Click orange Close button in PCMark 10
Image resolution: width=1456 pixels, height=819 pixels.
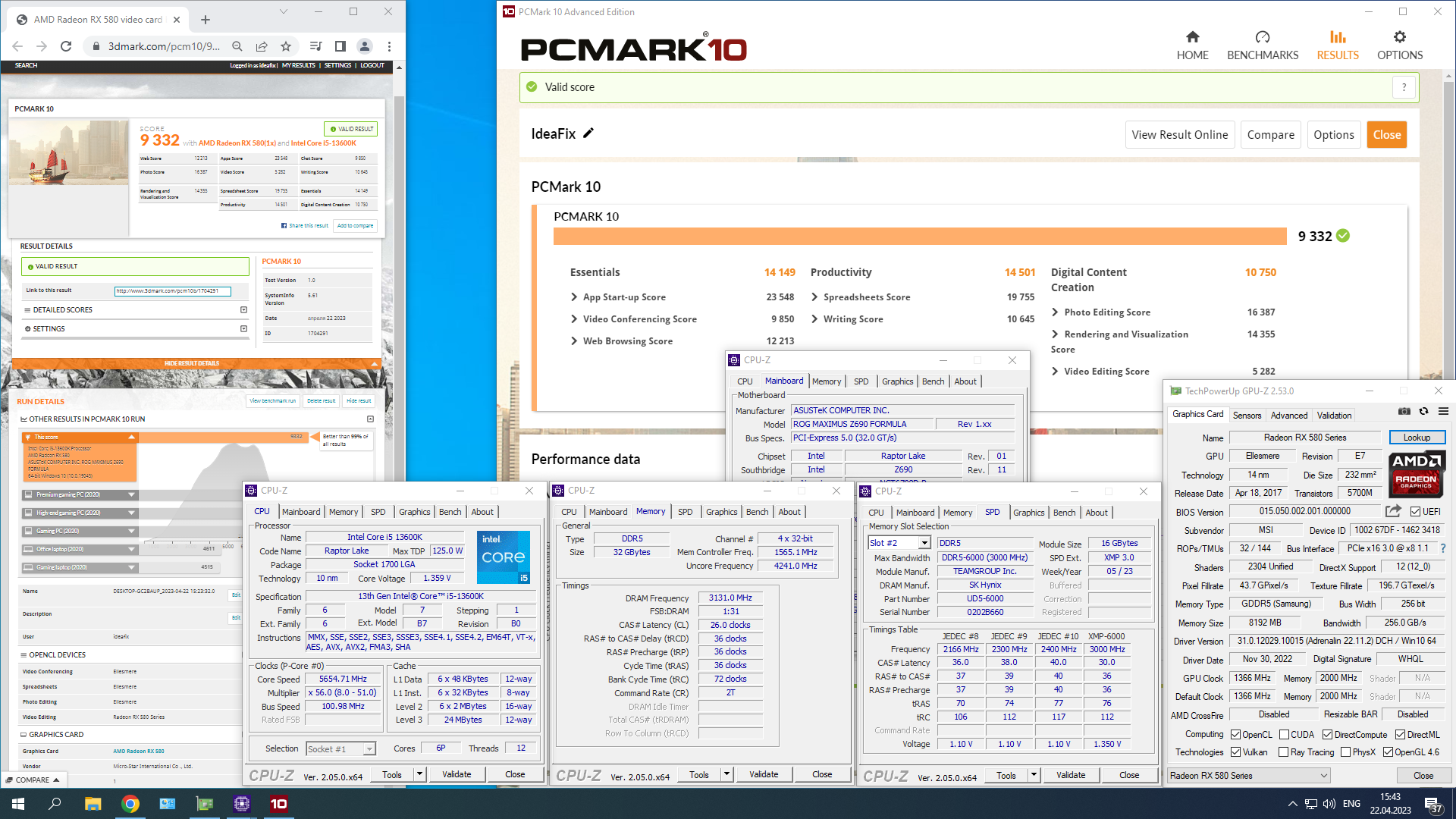click(1386, 134)
